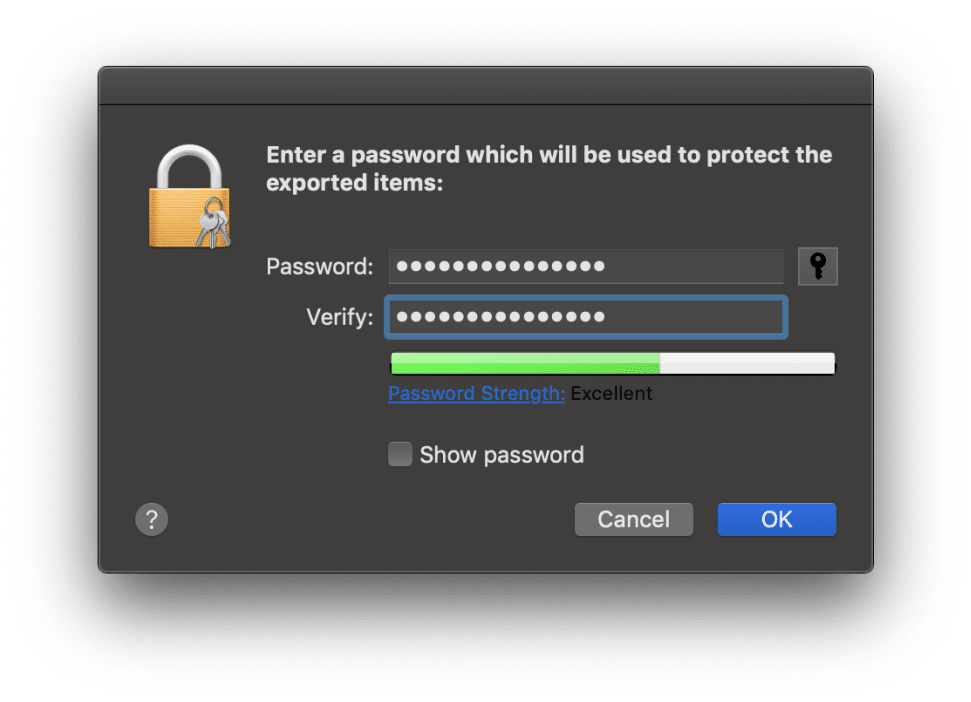The height and width of the screenshot is (702, 971).
Task: Click the masked dots in the Password field
Action: tap(500, 267)
